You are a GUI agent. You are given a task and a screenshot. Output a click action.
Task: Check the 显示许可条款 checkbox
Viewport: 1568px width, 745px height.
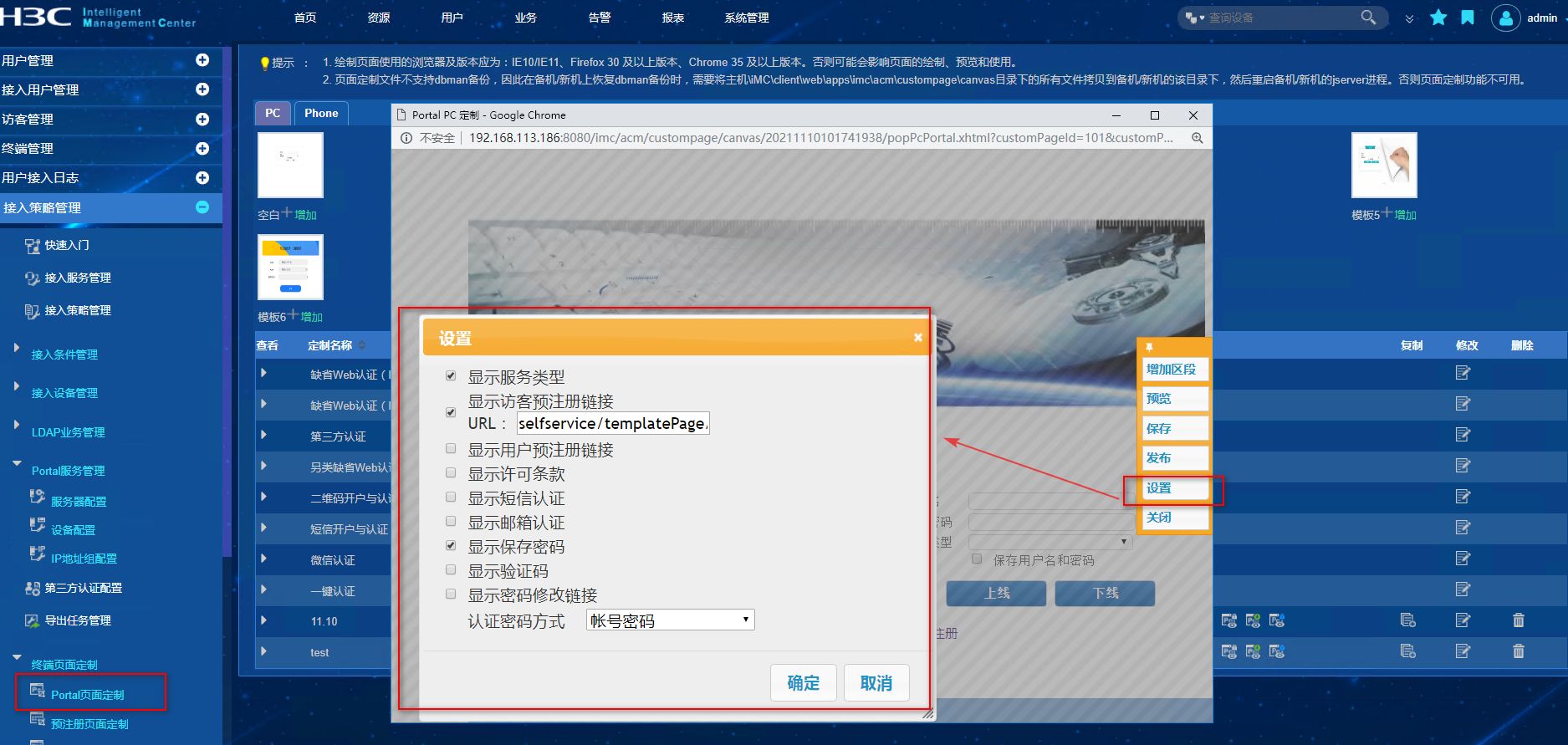coord(451,473)
